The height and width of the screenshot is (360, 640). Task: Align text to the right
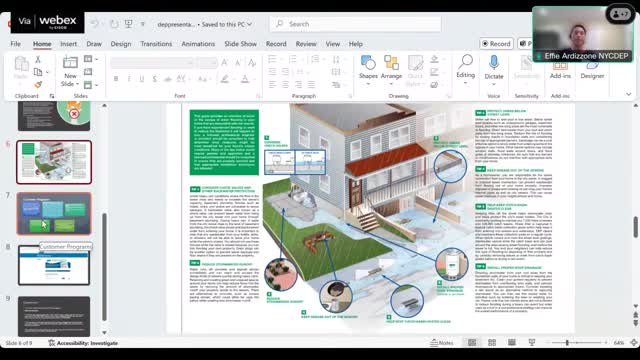[298, 84]
